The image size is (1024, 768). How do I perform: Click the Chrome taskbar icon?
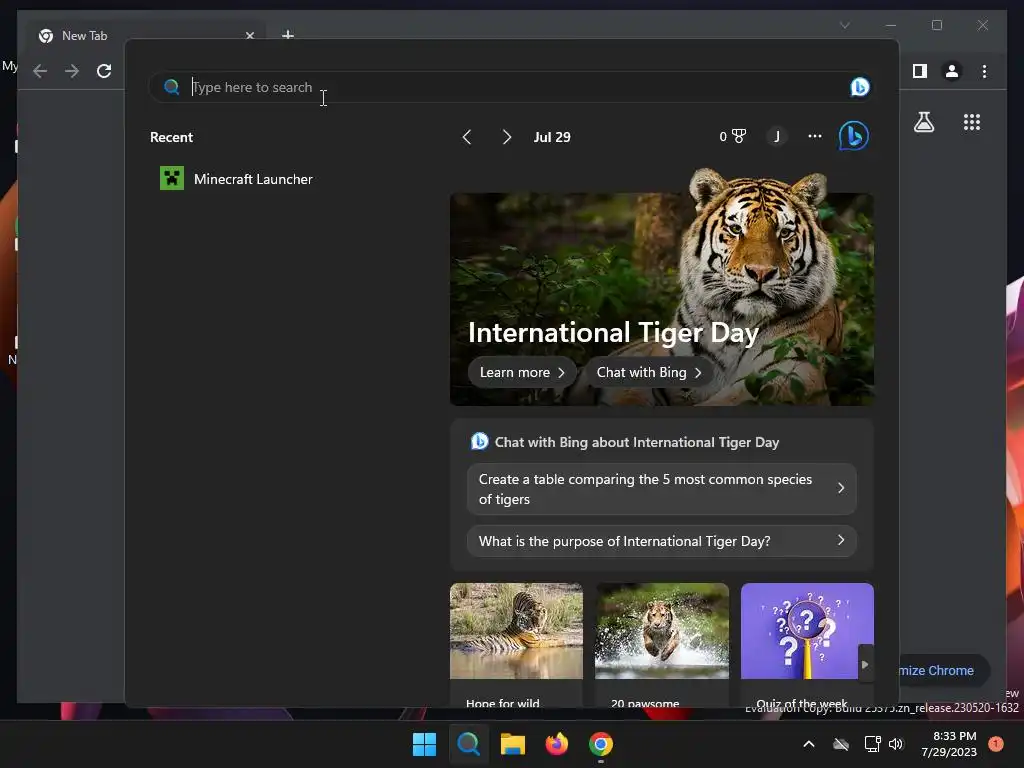tap(601, 744)
